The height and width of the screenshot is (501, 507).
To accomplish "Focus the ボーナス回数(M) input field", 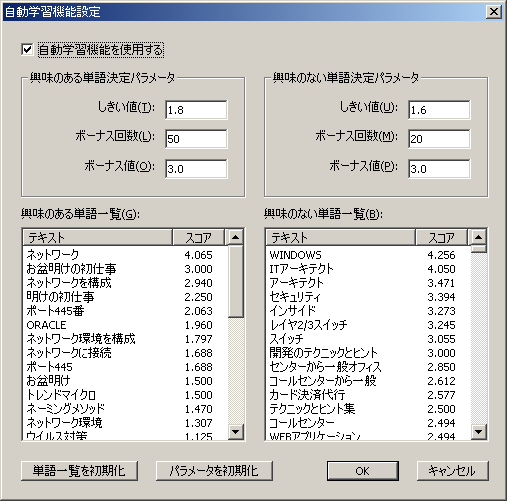I will 439,139.
